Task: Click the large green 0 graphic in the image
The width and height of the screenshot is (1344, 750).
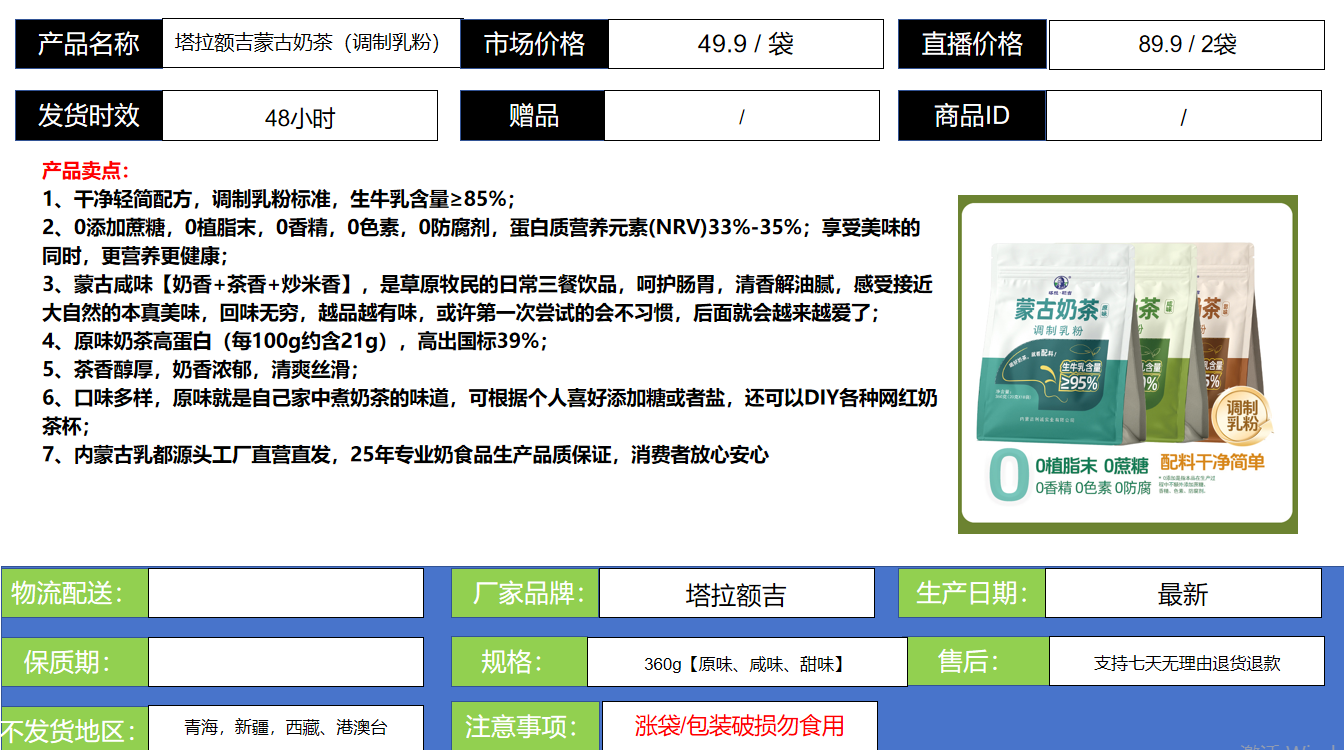Action: pos(1008,476)
